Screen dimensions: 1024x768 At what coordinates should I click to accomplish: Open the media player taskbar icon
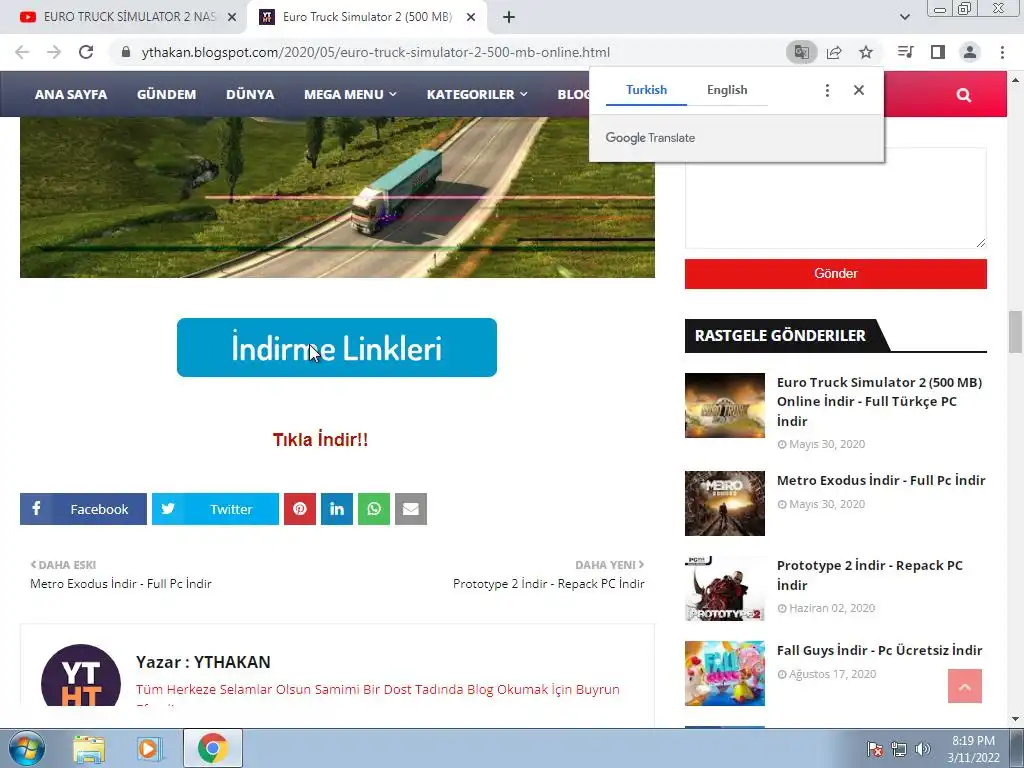pyautogui.click(x=150, y=749)
